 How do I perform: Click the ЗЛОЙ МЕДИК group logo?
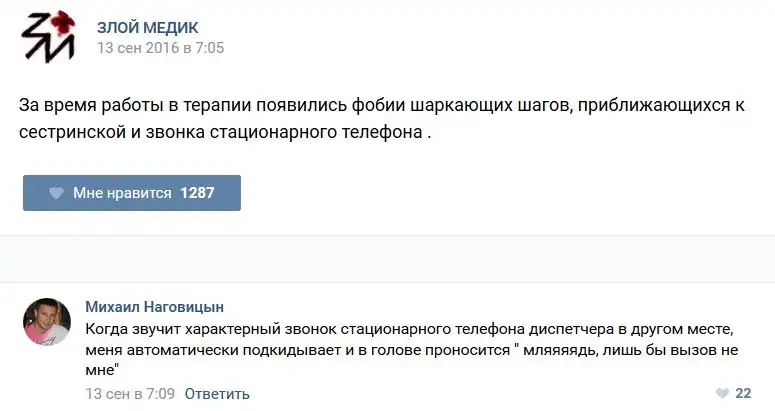[46, 38]
